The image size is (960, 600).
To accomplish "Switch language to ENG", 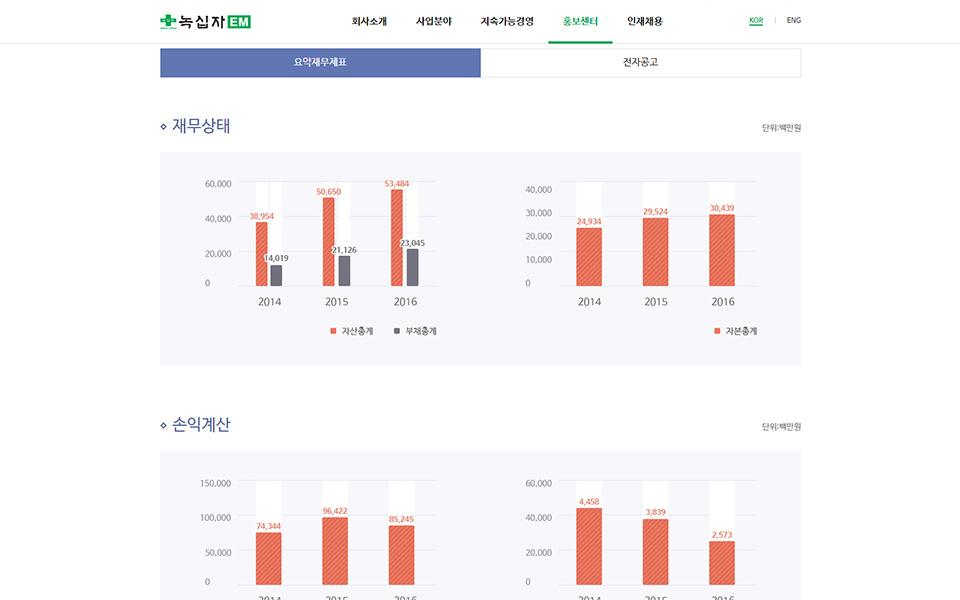I will coord(793,20).
